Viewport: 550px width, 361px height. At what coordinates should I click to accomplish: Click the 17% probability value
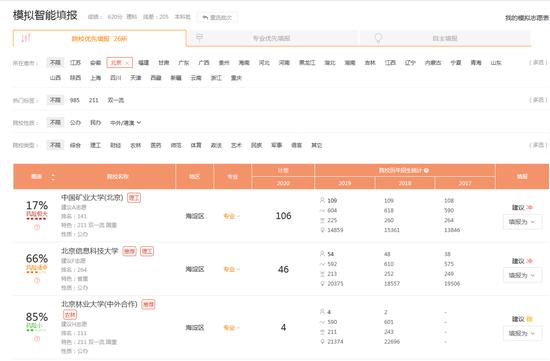click(x=37, y=205)
